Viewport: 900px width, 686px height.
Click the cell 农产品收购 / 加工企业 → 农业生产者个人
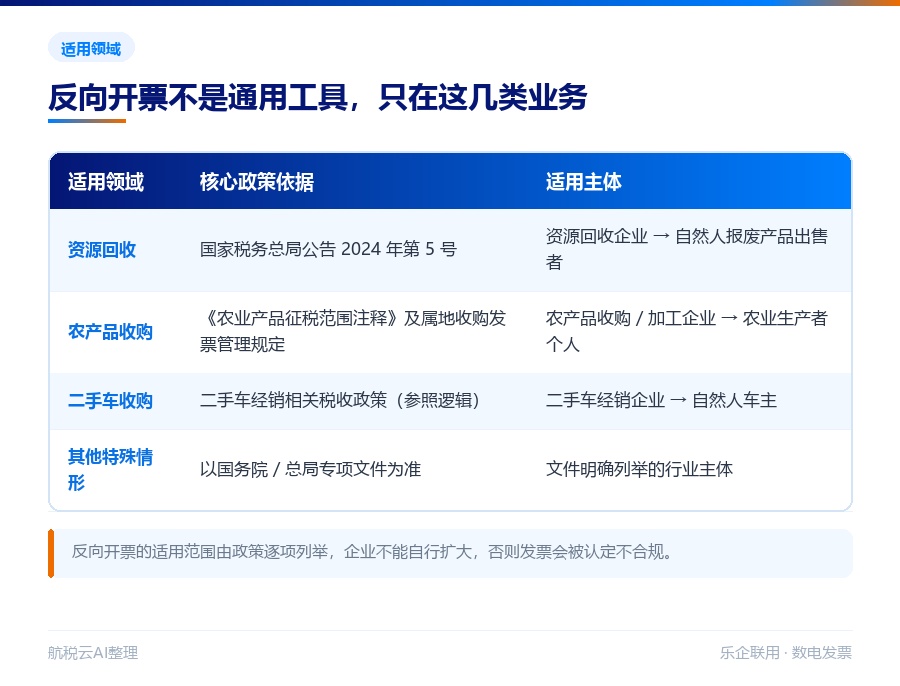coord(686,331)
